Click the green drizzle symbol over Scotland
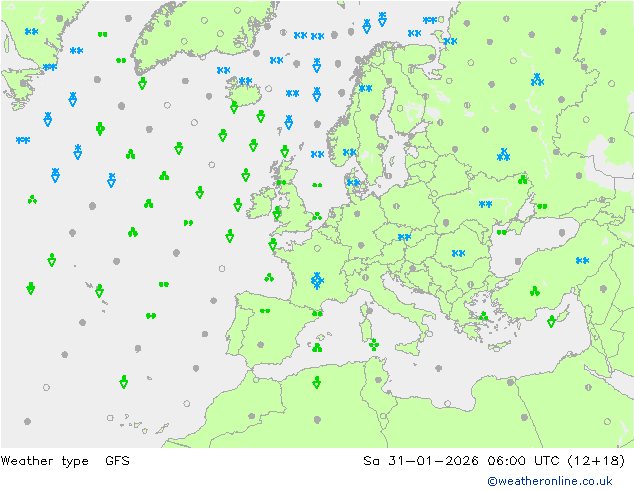This screenshot has width=634, height=490. coord(281,183)
